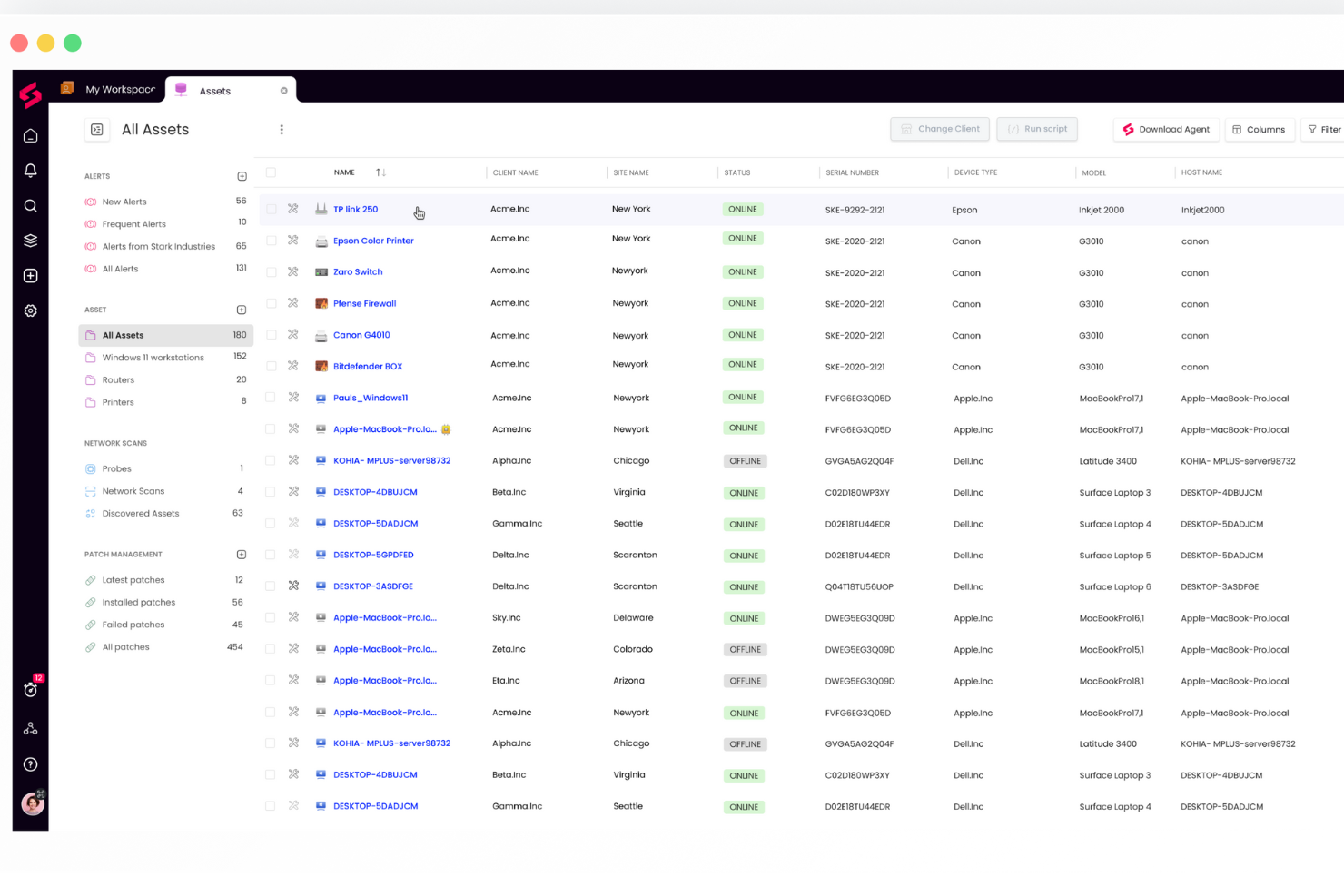The width and height of the screenshot is (1344, 896).
Task: Open Settings via the gear icon
Action: click(30, 310)
